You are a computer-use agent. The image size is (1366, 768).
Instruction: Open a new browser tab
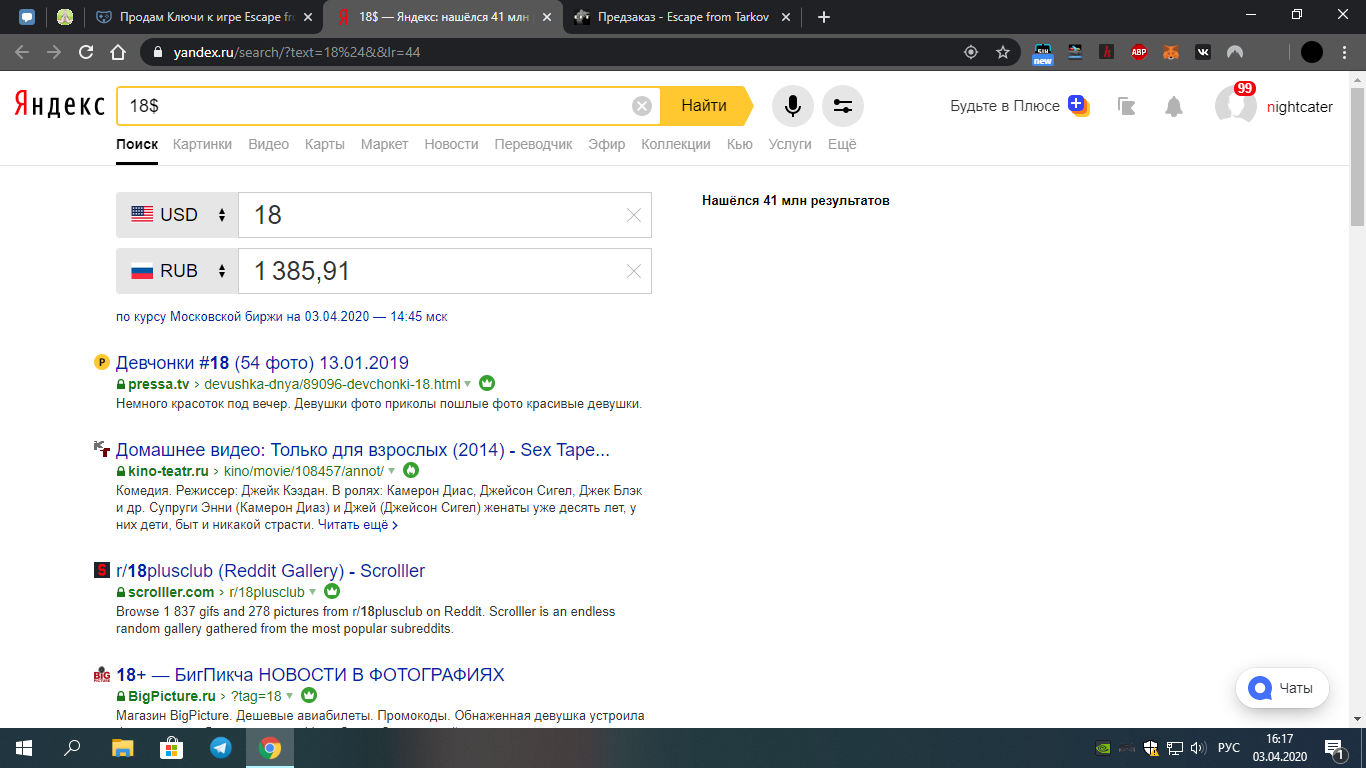[x=824, y=17]
